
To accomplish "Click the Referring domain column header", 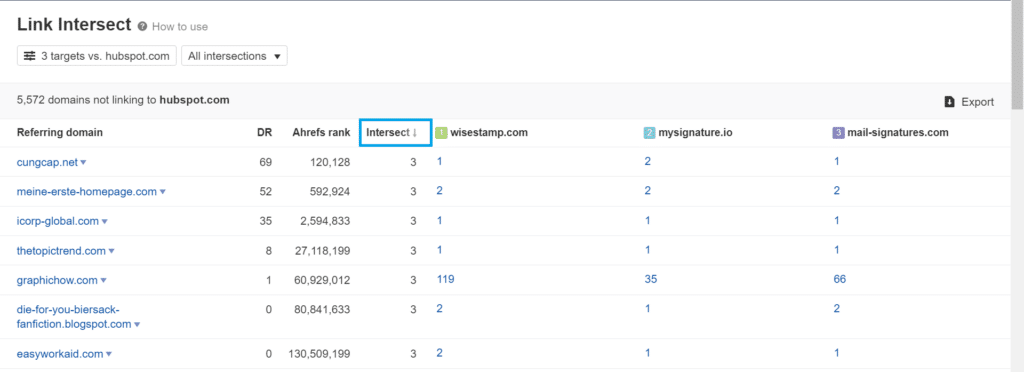I will 59,132.
